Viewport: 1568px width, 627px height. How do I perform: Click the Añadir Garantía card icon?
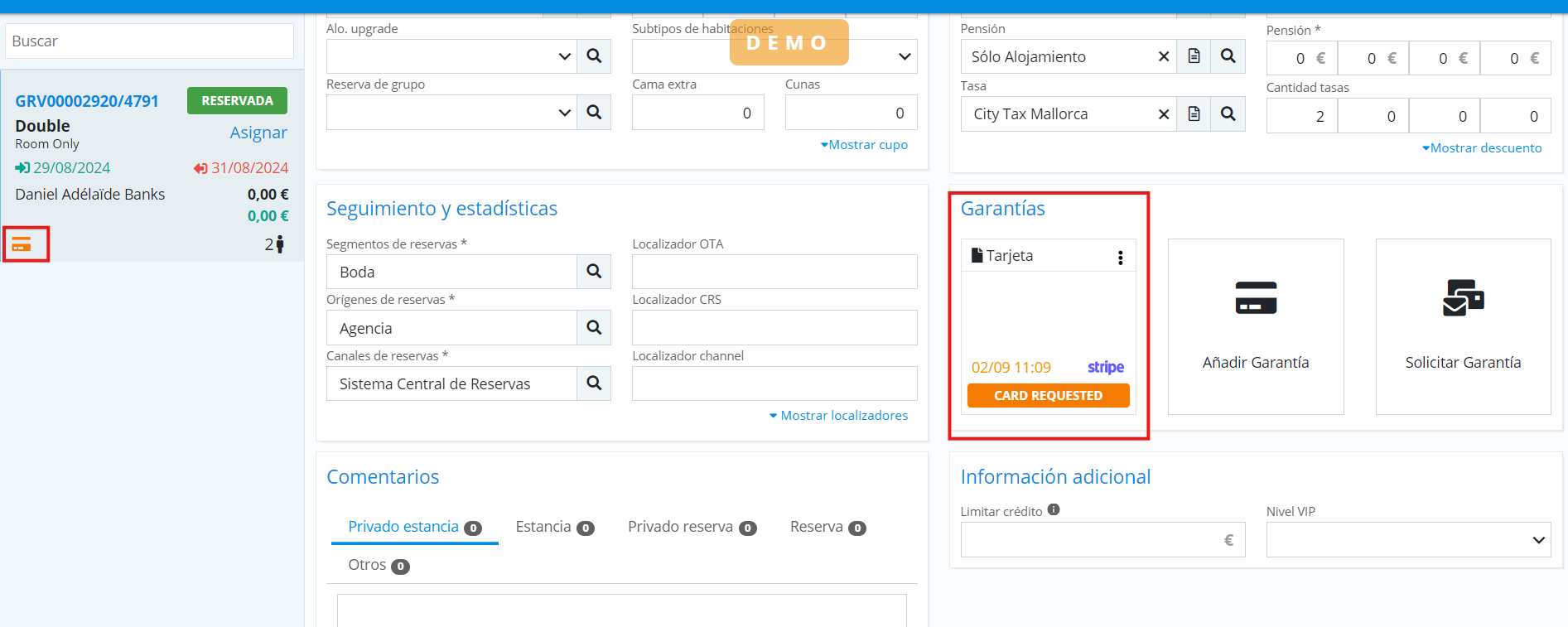coord(1255,299)
